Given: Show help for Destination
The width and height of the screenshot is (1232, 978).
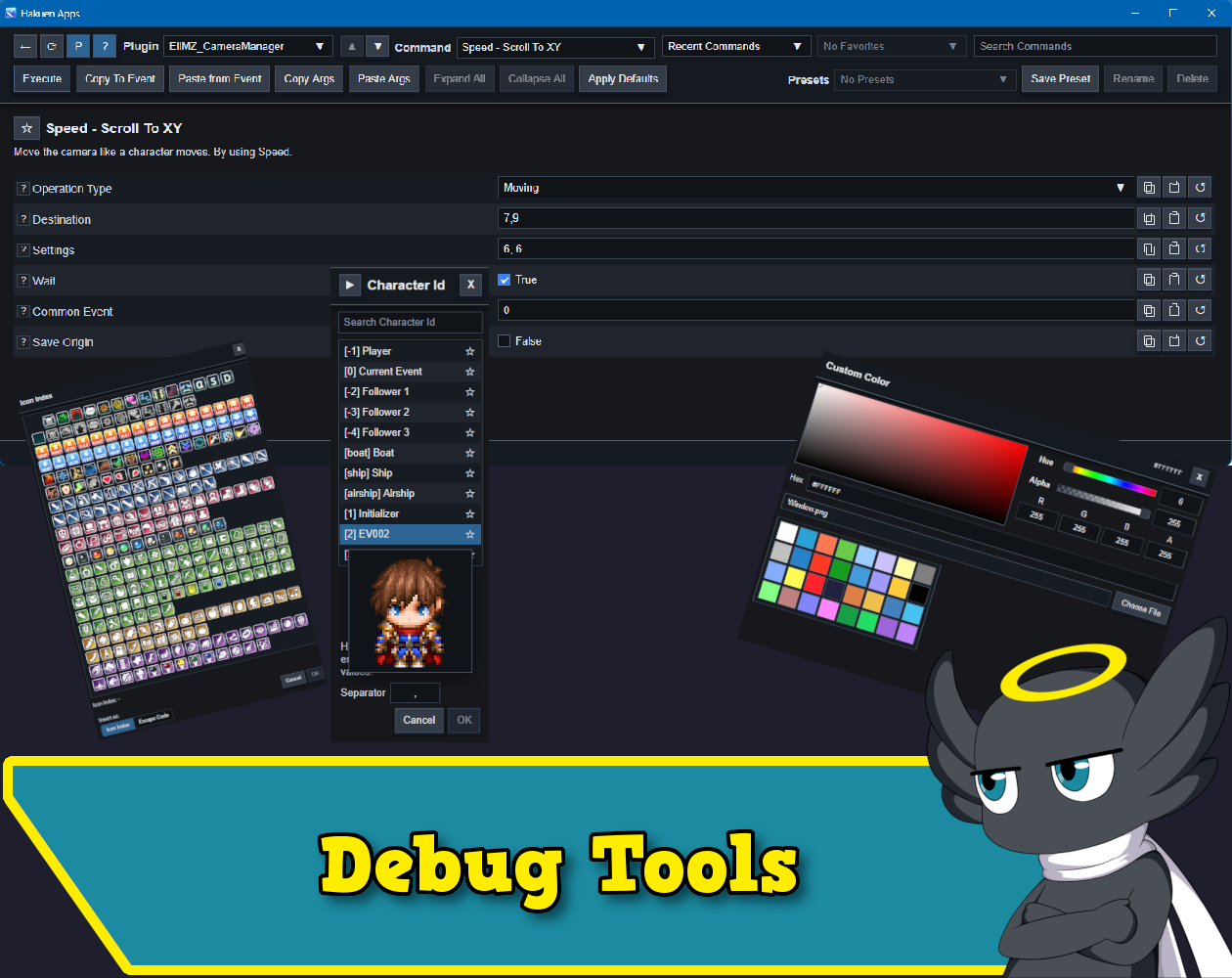Looking at the screenshot, I should point(23,219).
